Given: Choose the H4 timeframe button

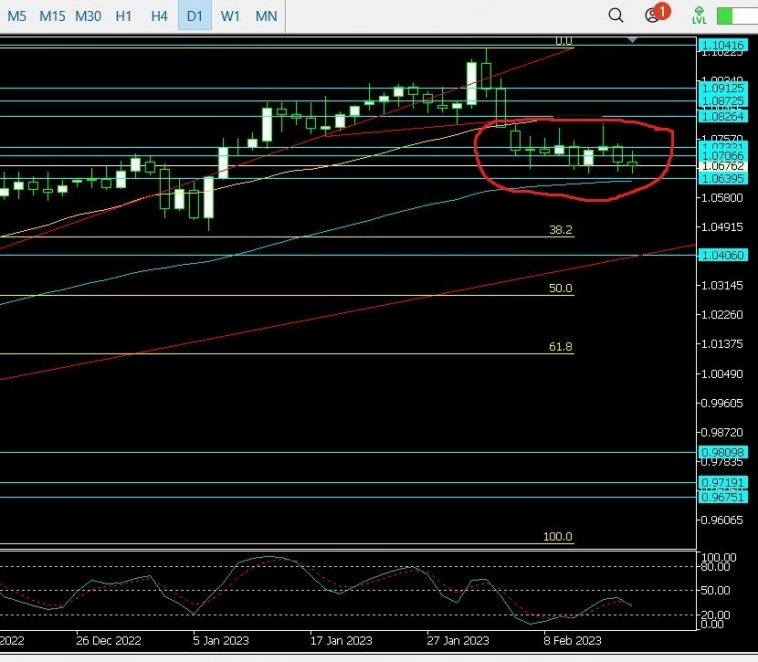Looking at the screenshot, I should coord(159,16).
